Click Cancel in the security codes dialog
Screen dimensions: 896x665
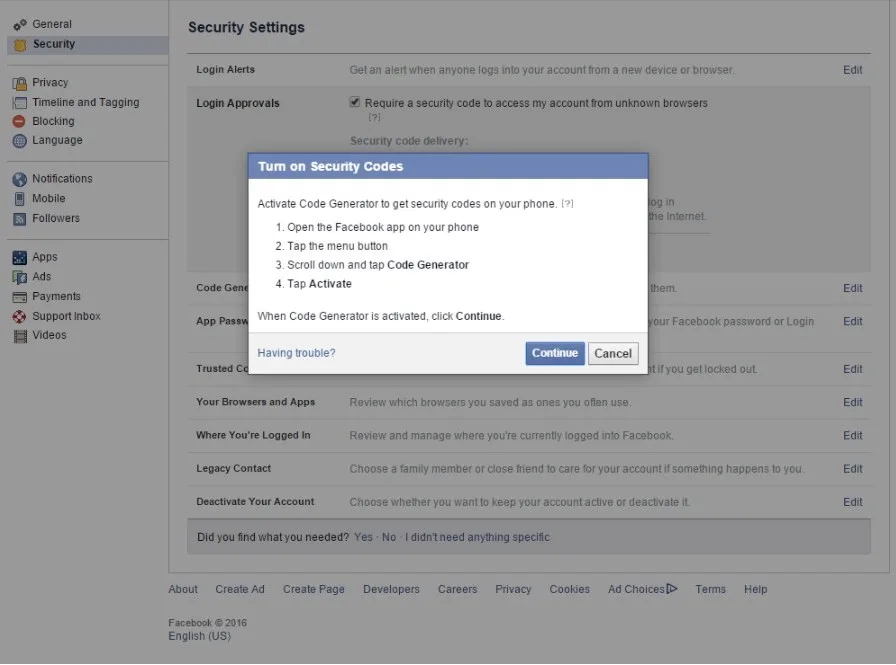tap(613, 354)
